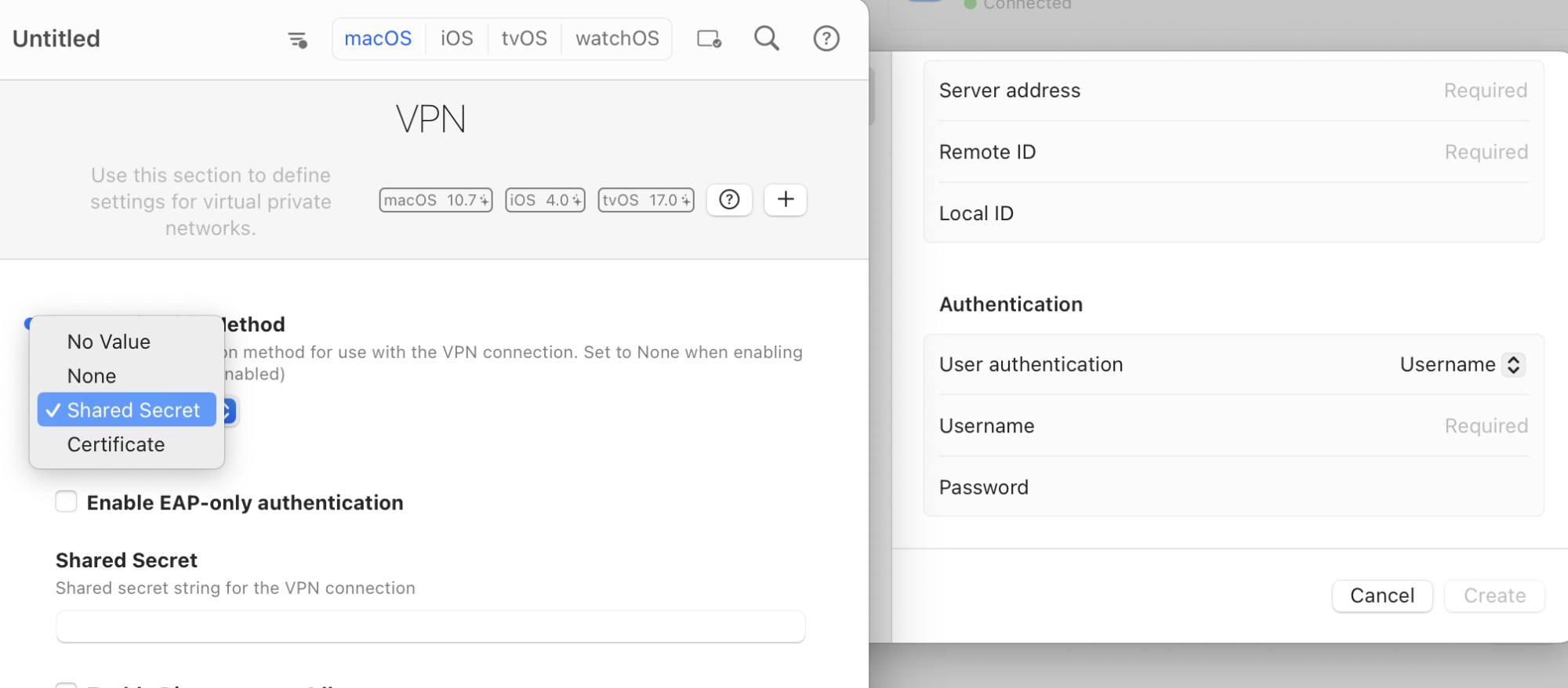Add a VPN payload with plus button
Image resolution: width=1568 pixels, height=688 pixels.
coord(785,200)
